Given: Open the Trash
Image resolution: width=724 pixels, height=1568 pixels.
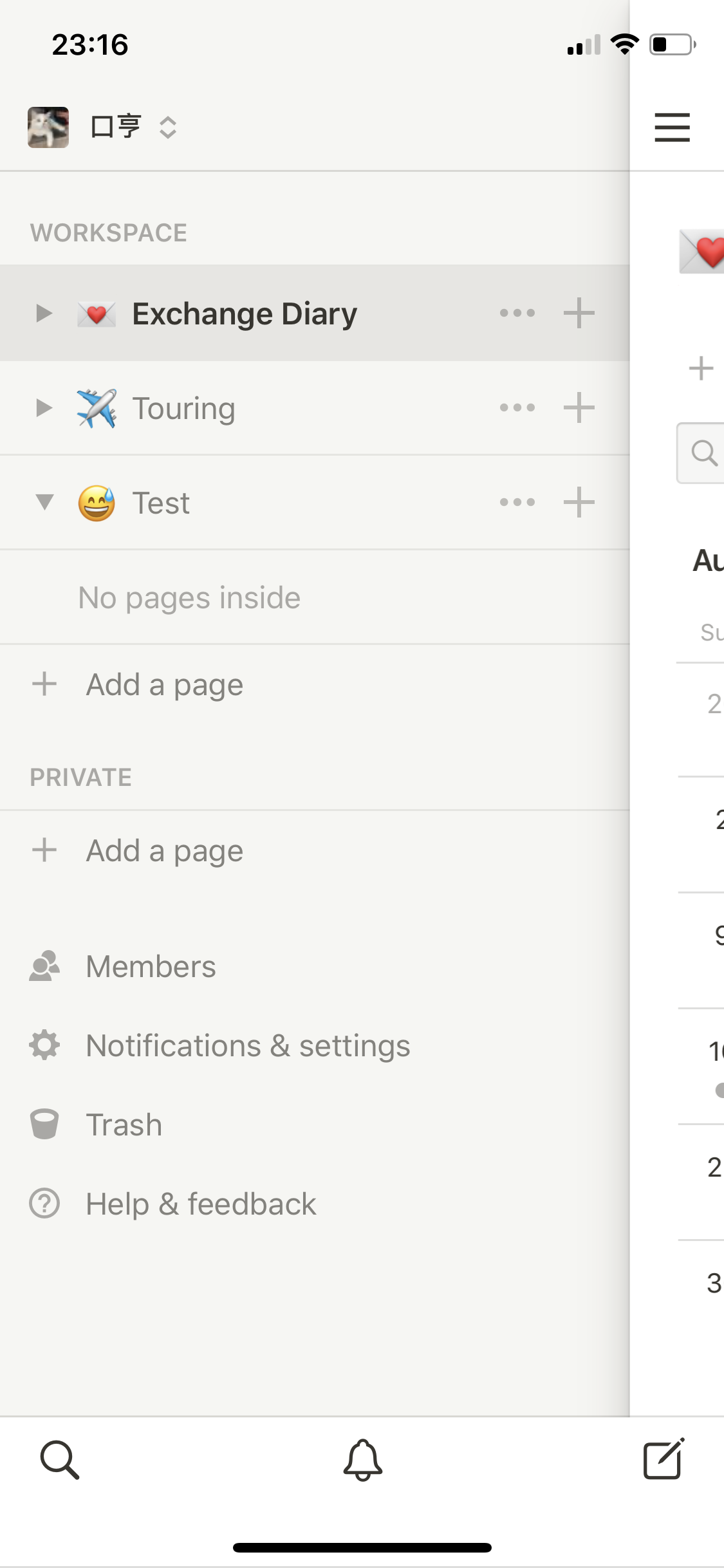Looking at the screenshot, I should coord(124,1125).
